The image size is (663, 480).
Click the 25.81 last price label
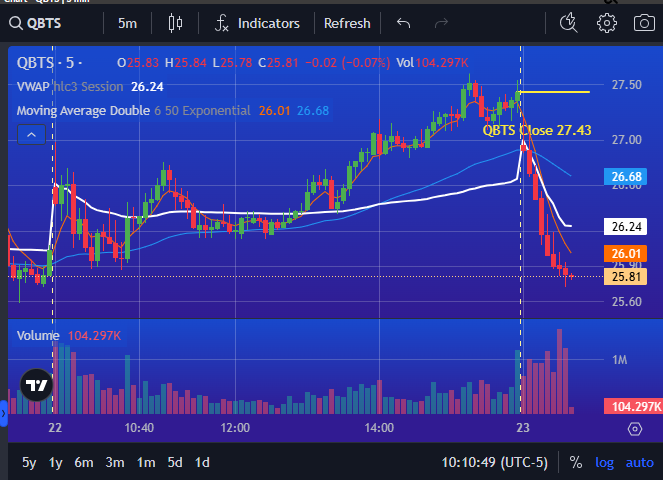coord(626,277)
